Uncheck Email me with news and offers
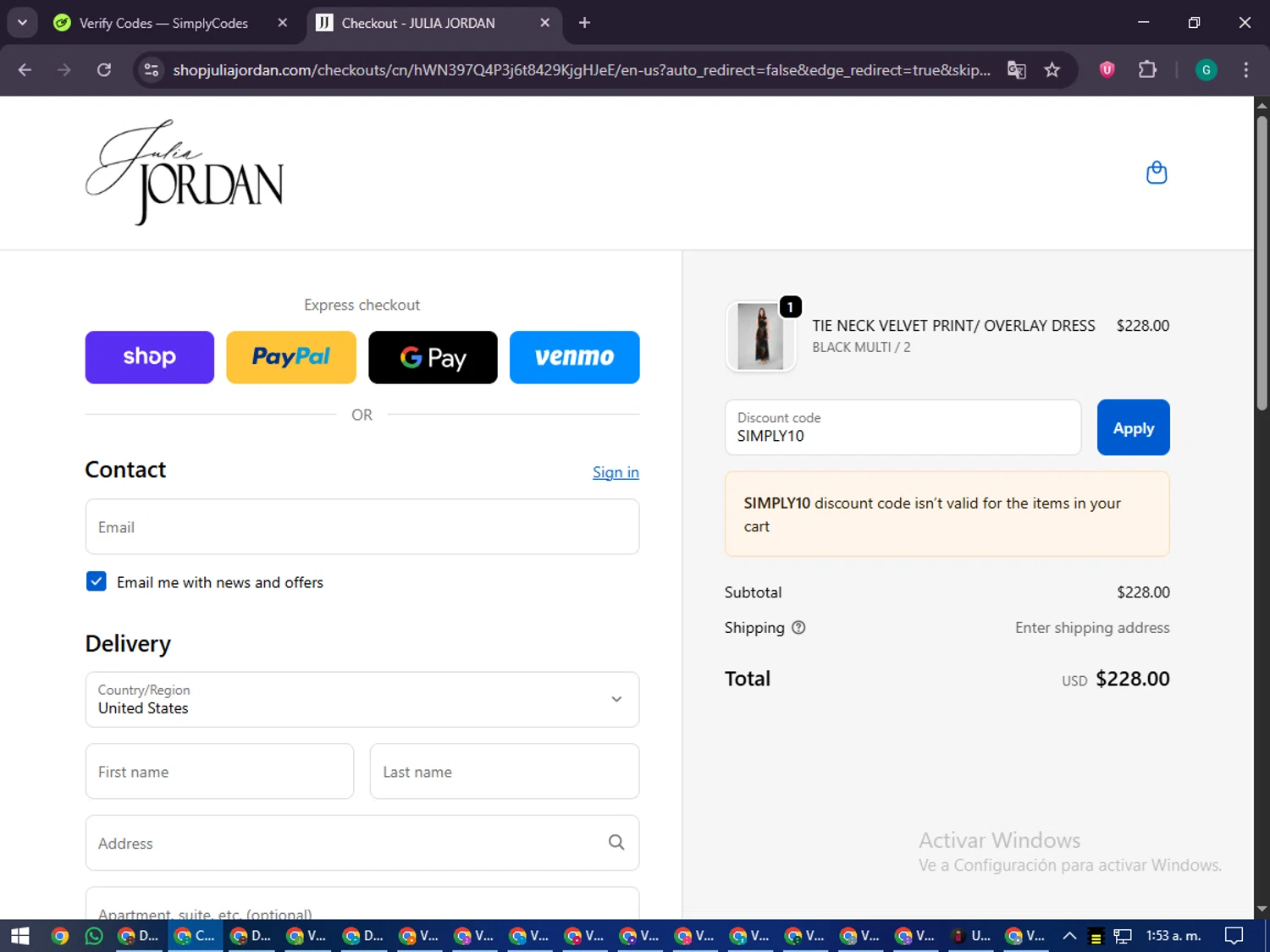1270x952 pixels. (x=97, y=581)
